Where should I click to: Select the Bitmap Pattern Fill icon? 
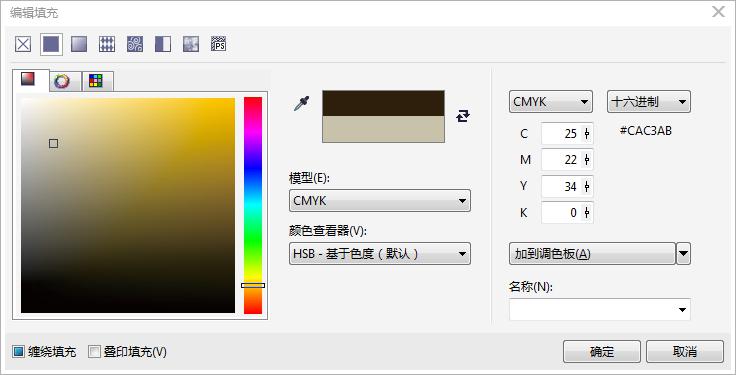135,45
